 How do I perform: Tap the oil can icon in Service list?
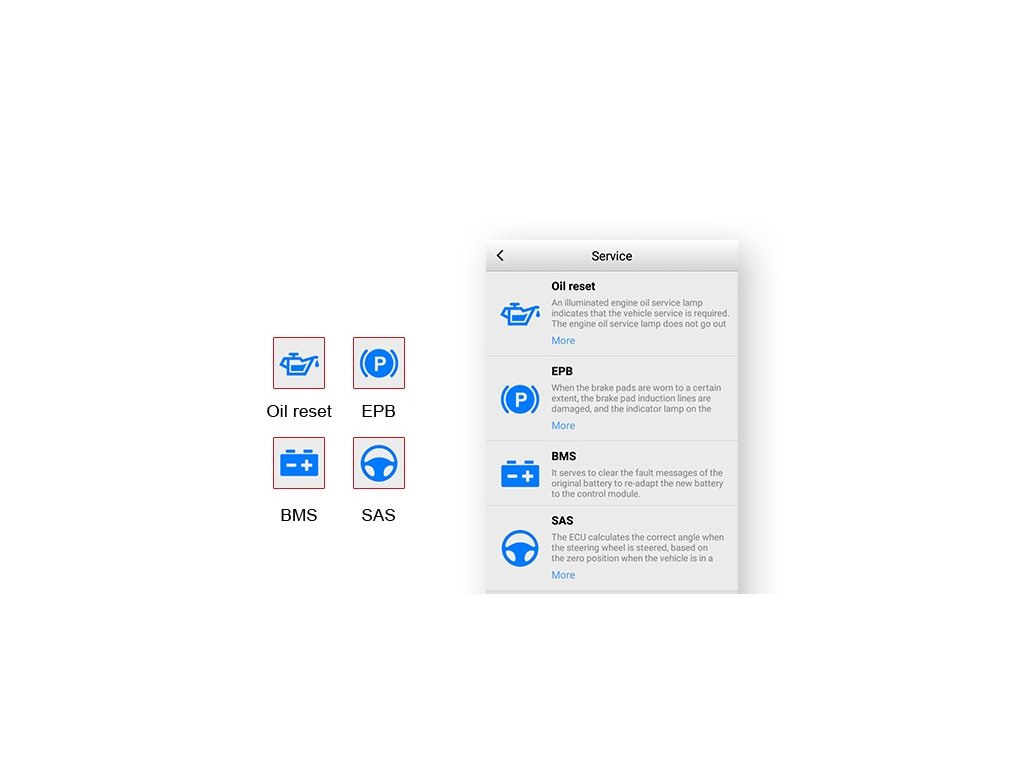pos(520,314)
